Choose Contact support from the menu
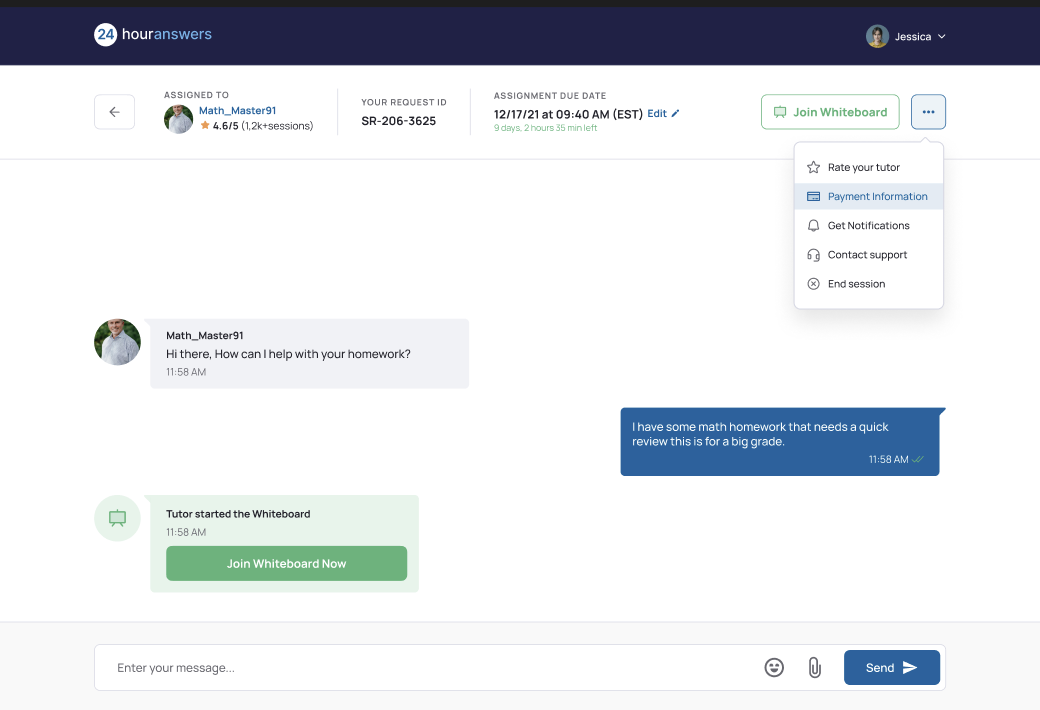Viewport: 1040px width, 710px height. point(868,255)
